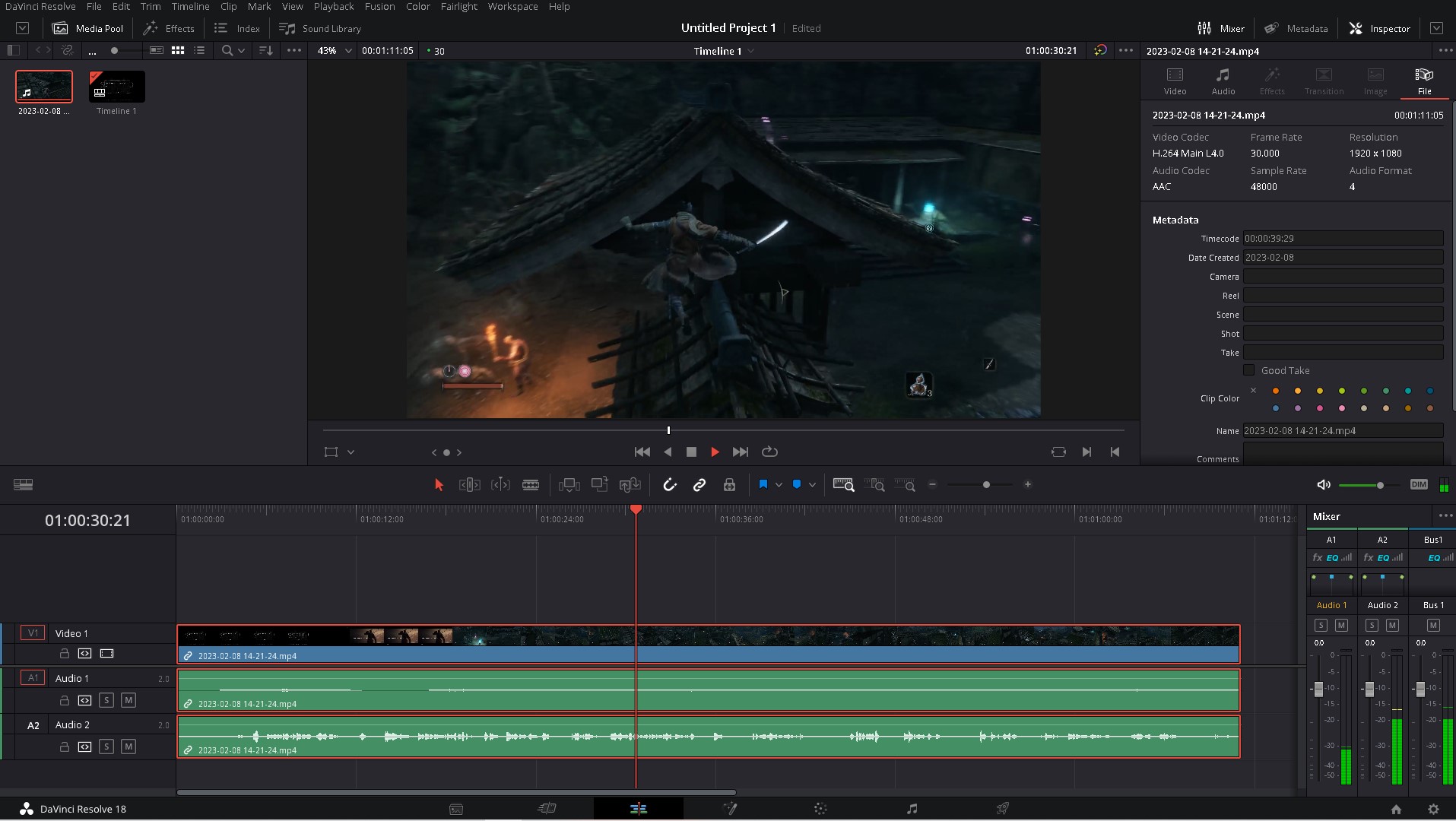Expand right panel layout dropdown chevron

click(x=1436, y=28)
